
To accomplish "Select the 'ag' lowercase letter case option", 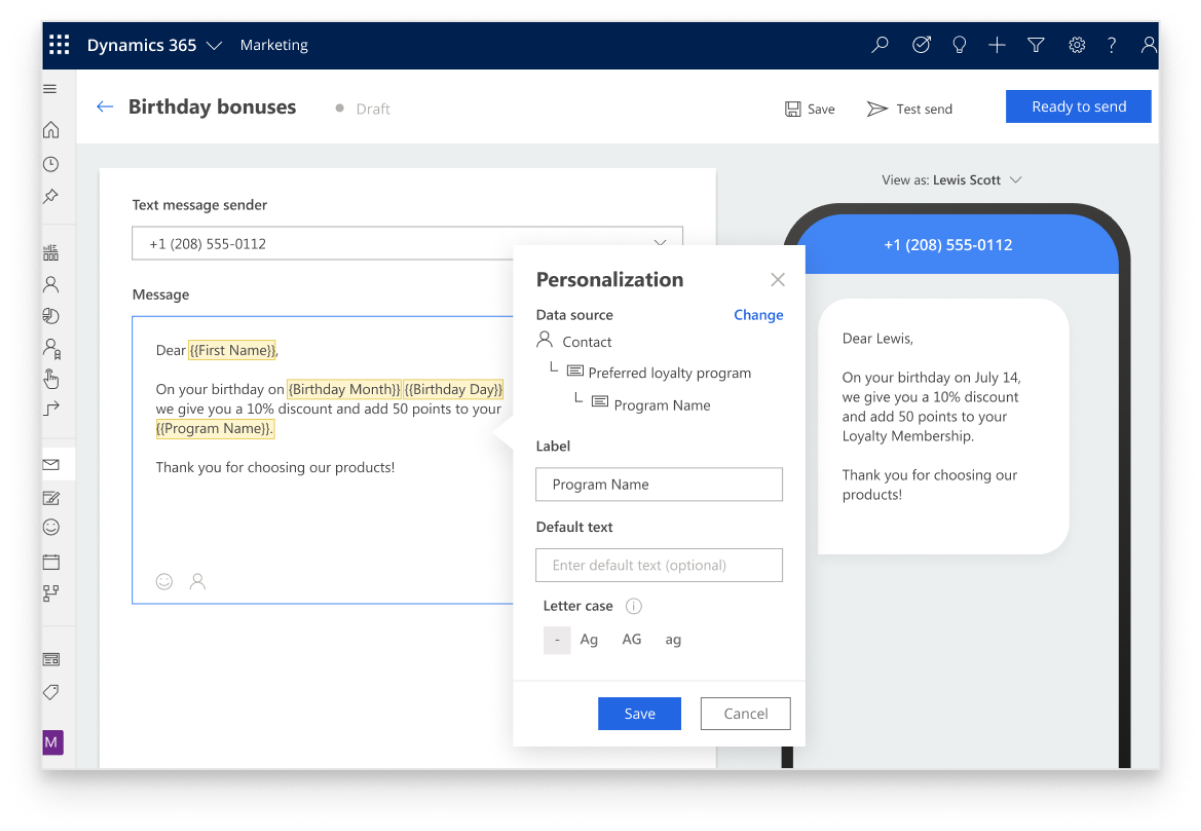I will pos(673,640).
